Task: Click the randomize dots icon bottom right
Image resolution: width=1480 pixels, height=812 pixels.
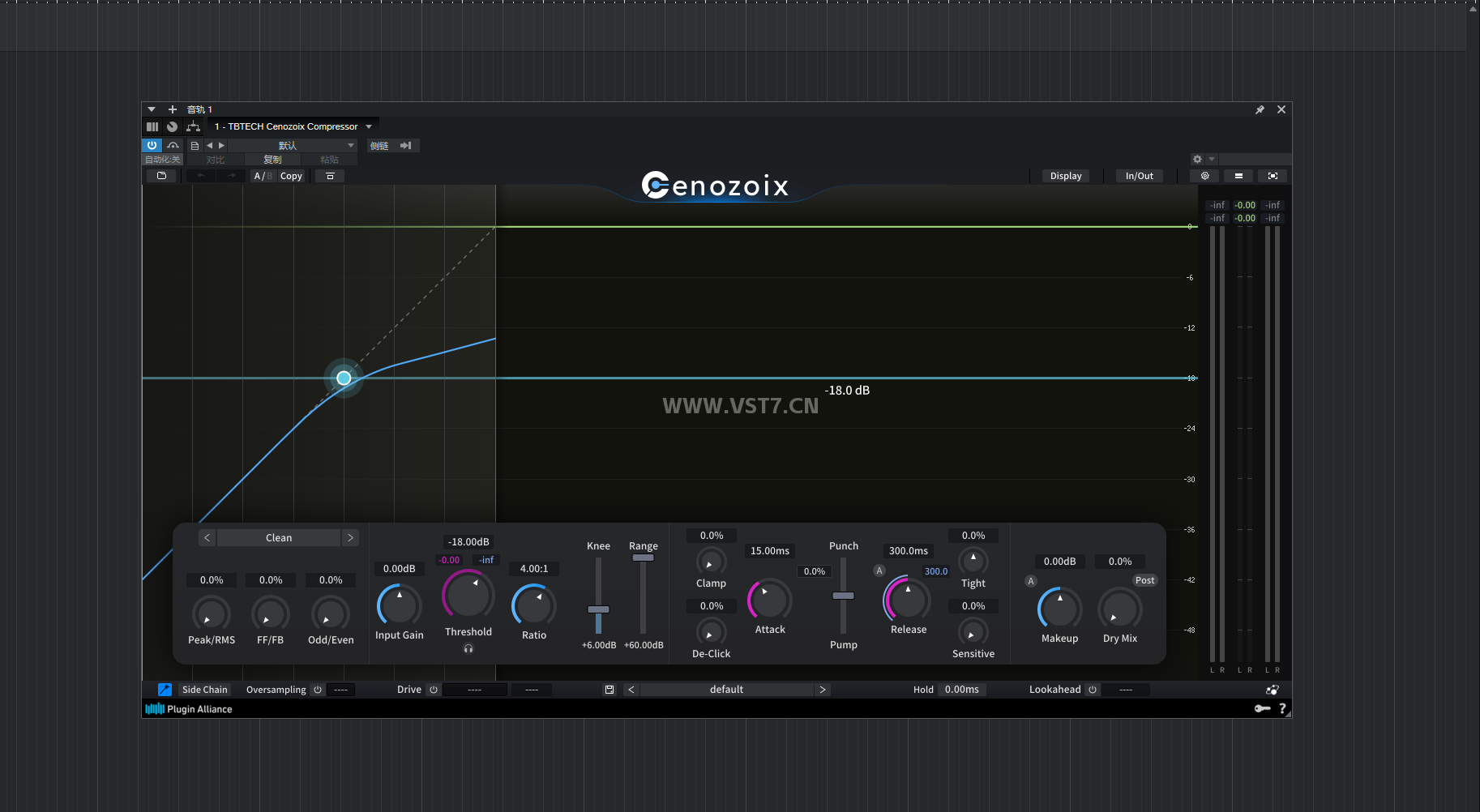Action: click(x=1273, y=690)
